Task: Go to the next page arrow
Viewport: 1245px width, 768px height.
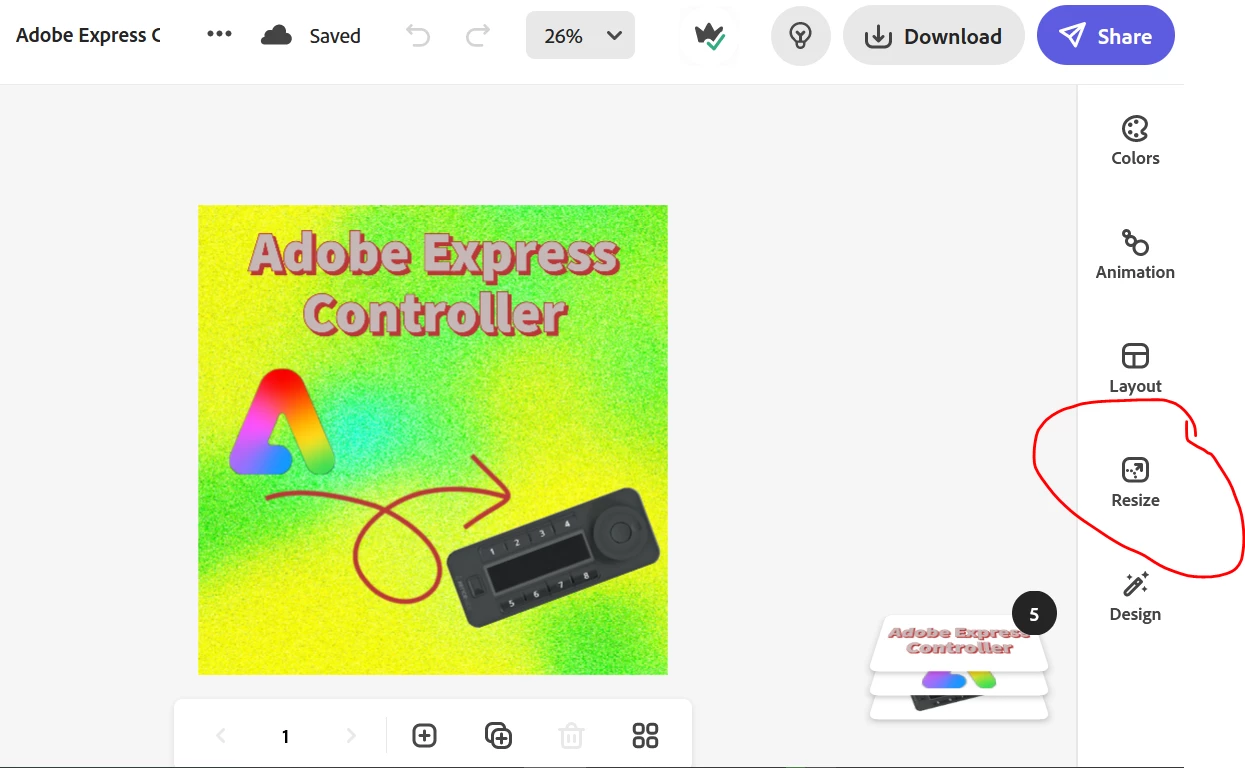Action: click(x=350, y=736)
